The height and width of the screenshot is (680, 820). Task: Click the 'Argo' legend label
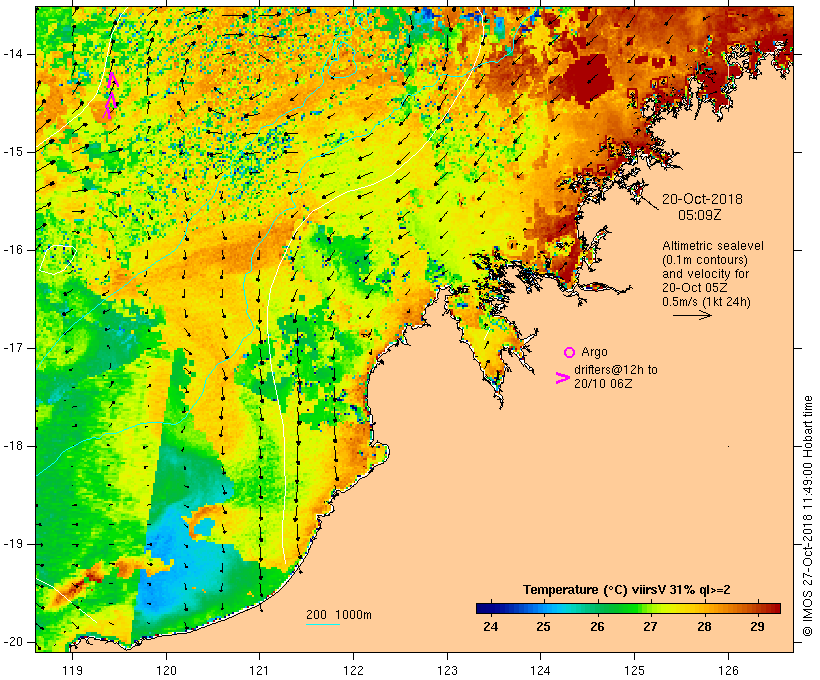[x=594, y=352]
